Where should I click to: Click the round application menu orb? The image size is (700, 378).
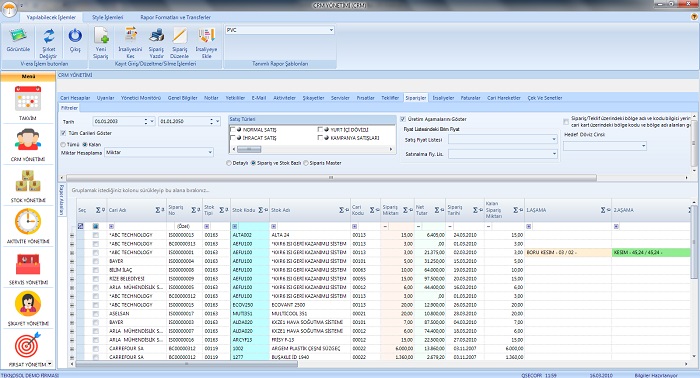tap(9, 8)
